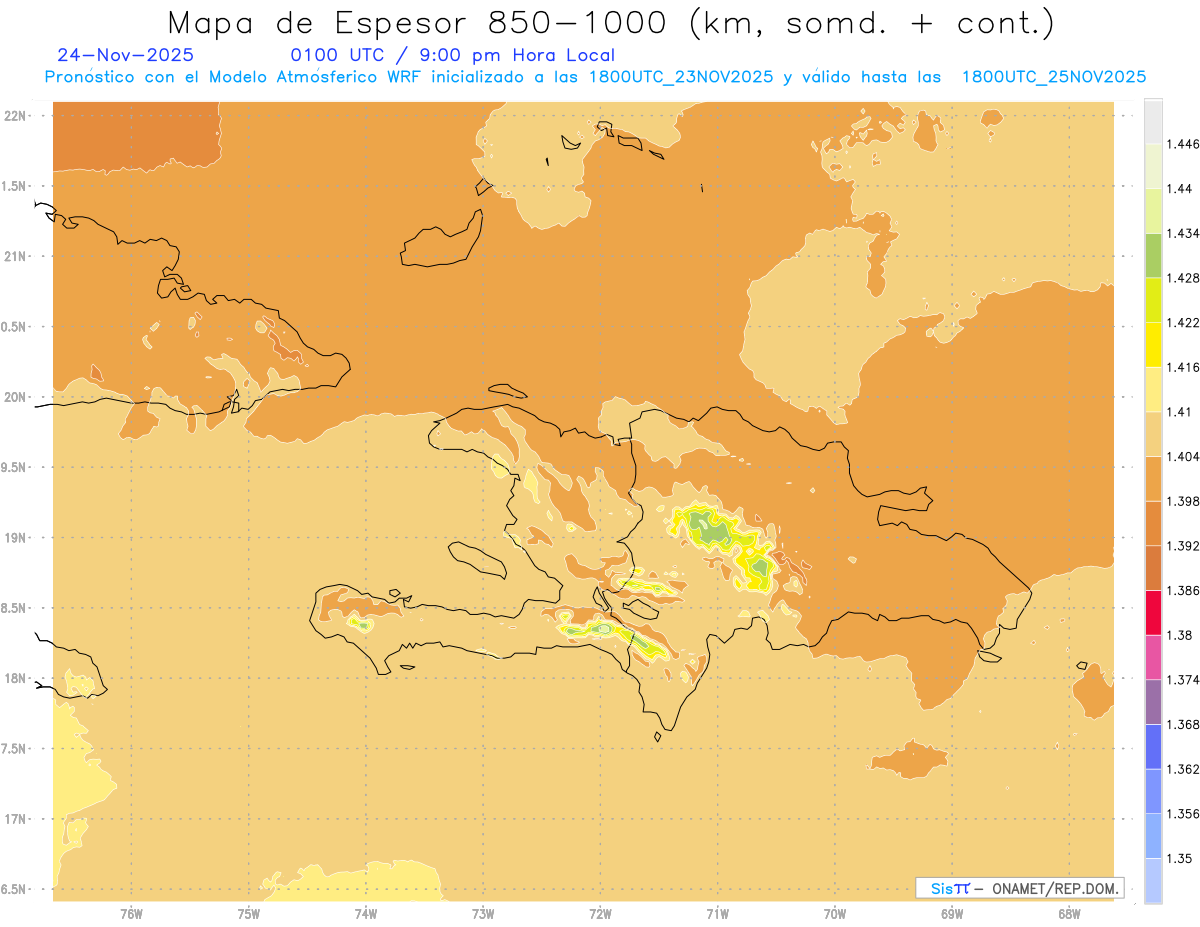The width and height of the screenshot is (1200, 927).
Task: Select the blue swatch between 1.362 and 1.368
Action: click(1153, 746)
